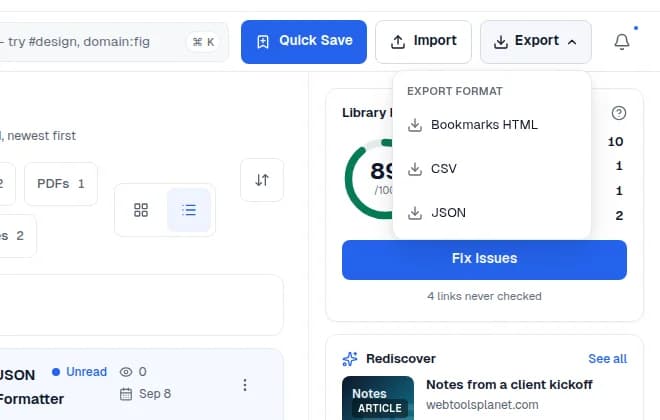
Task: Click the 'newest first' sort text
Action: (x=41, y=136)
